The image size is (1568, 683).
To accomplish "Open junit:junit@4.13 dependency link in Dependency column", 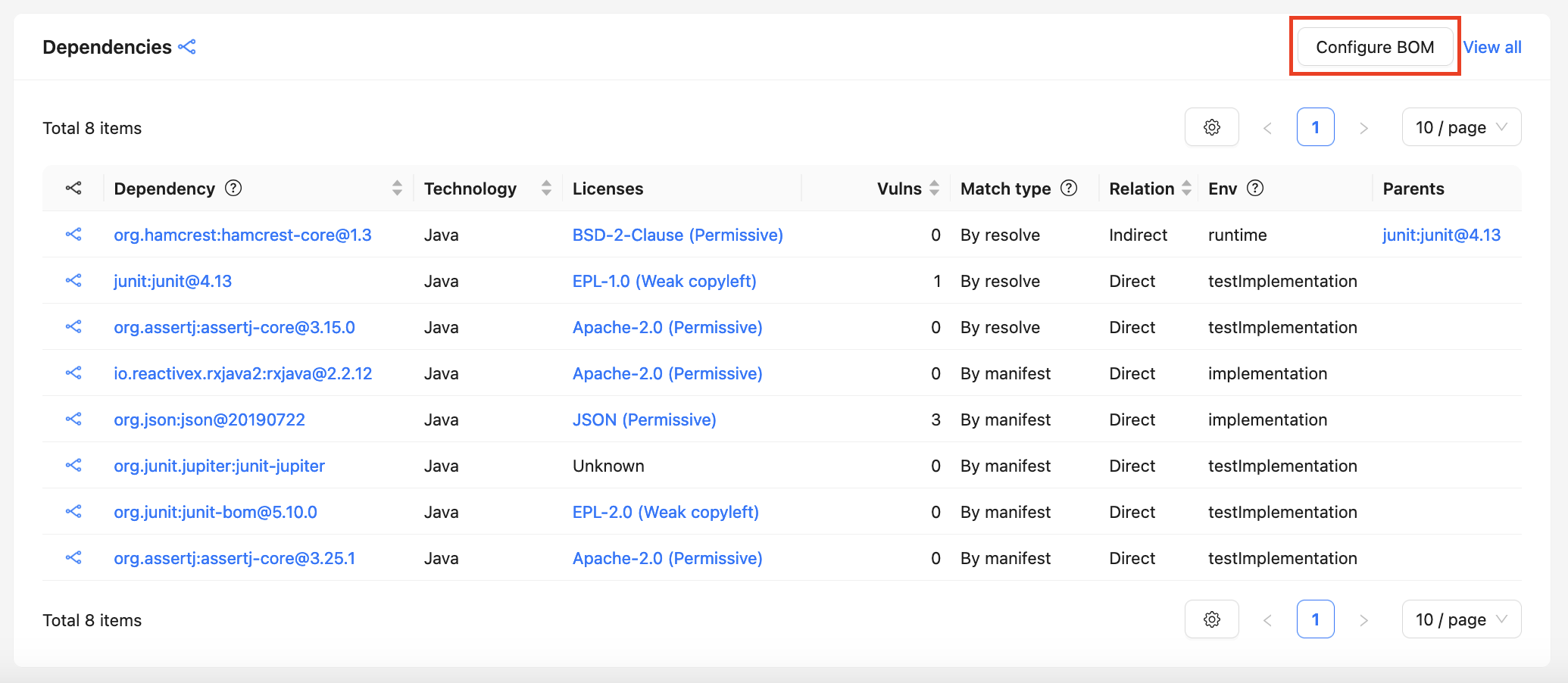I will coord(173,281).
